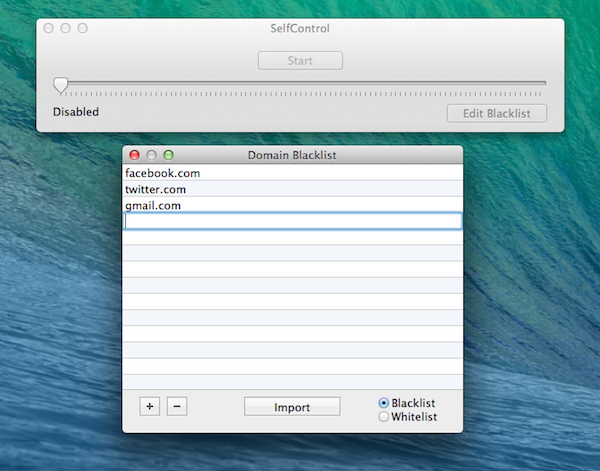Zoom the Domain Blacklist window
The width and height of the screenshot is (600, 471).
tap(168, 155)
